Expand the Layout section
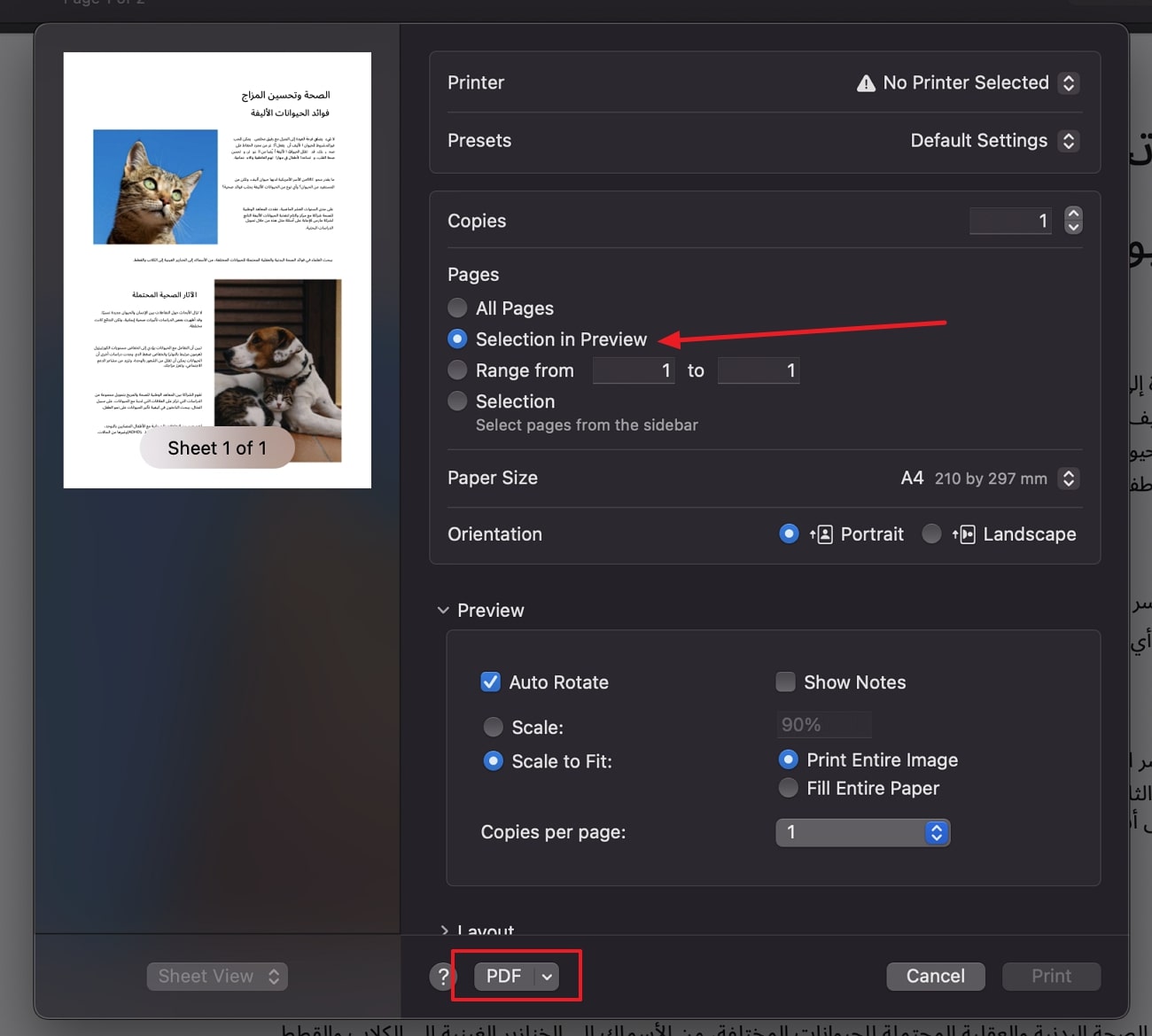The image size is (1152, 1036). pos(444,931)
